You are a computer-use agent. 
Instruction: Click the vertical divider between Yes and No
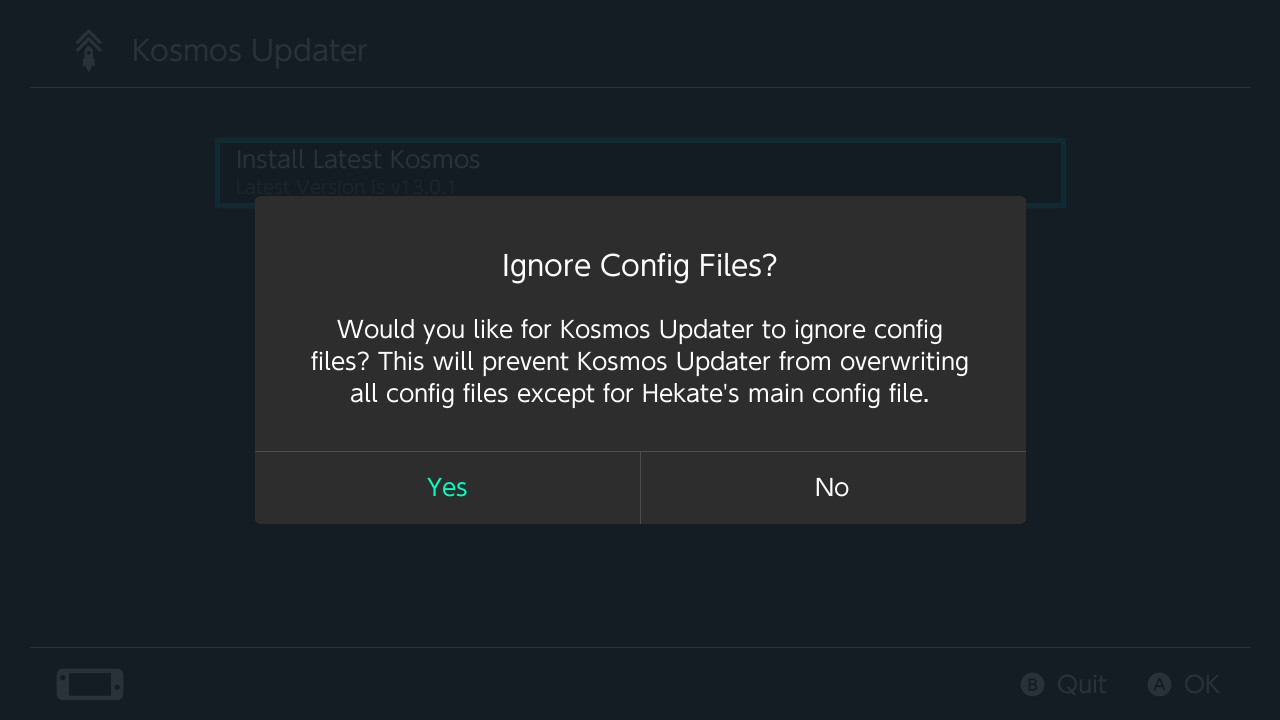pos(640,487)
